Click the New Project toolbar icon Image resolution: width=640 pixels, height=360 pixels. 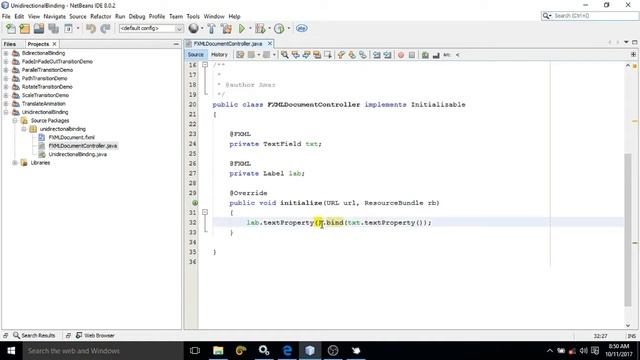24,29
